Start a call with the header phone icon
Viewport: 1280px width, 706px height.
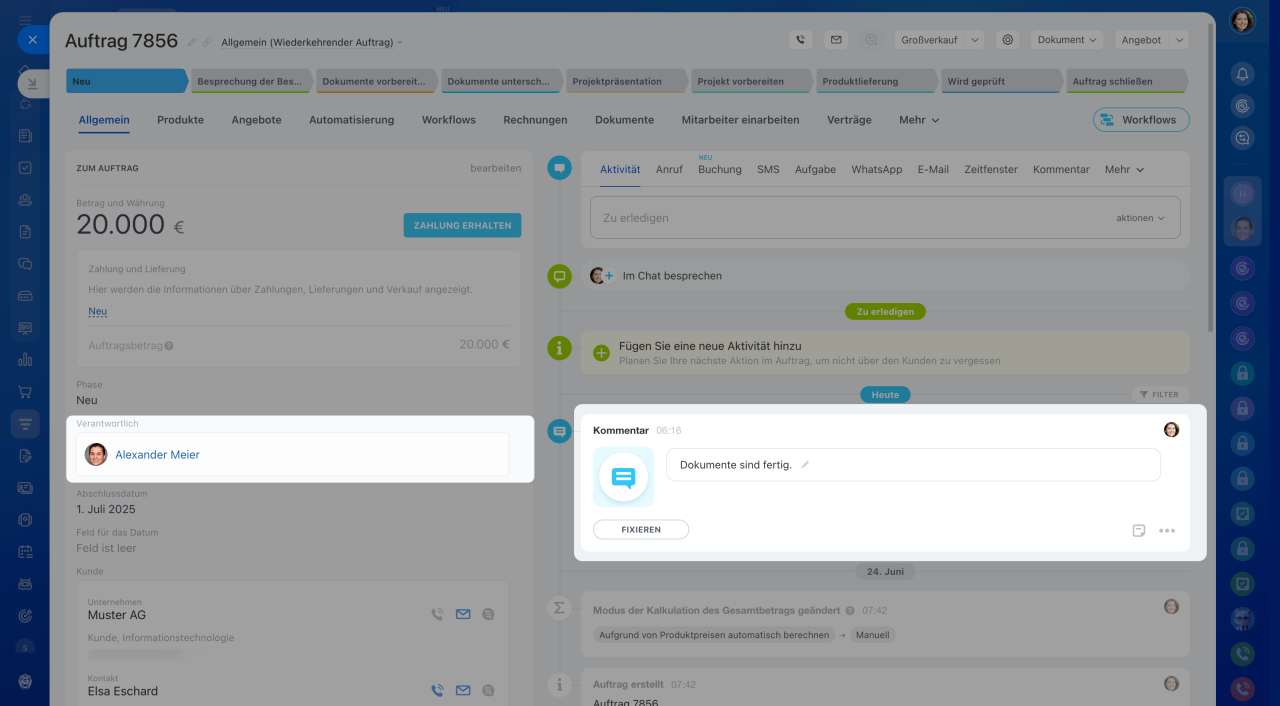800,40
